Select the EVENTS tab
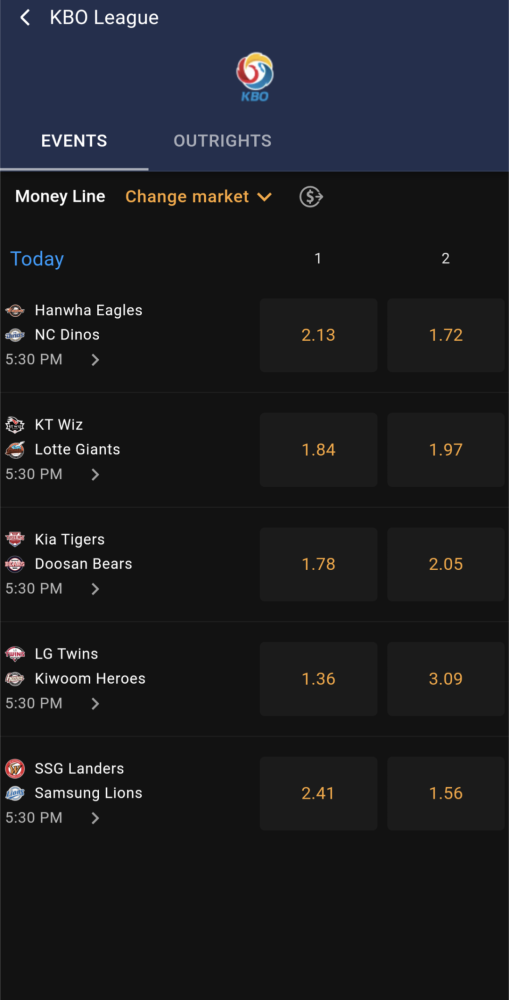Image resolution: width=509 pixels, height=1000 pixels. point(74,141)
